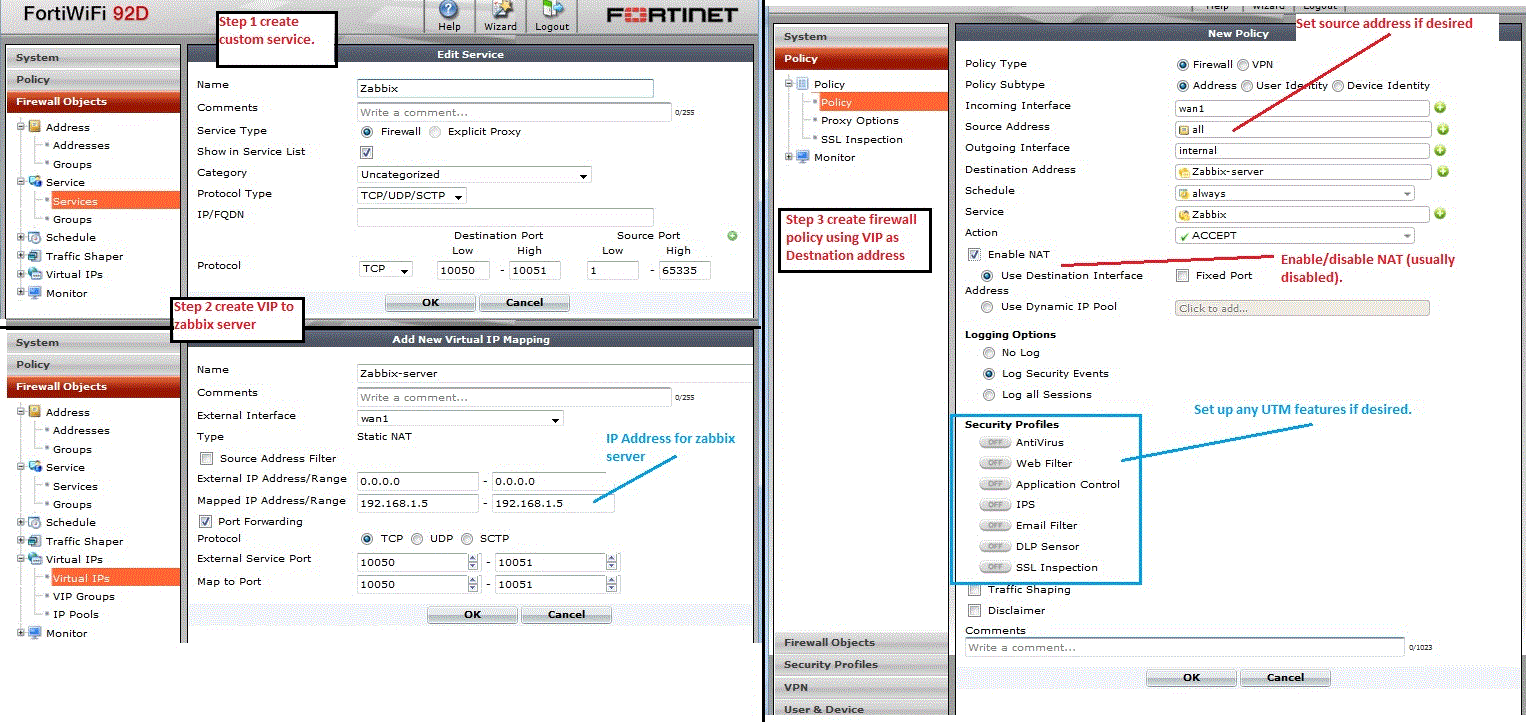
Task: Click the Monitor icon beside the Virtual IP Mapping dialog
Action: point(35,633)
